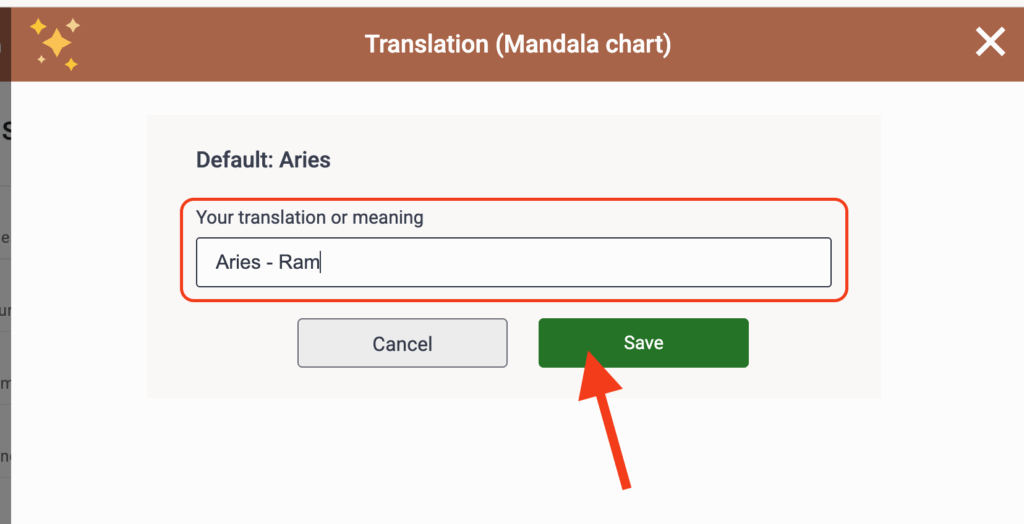Click the large gold star in header

(57, 43)
